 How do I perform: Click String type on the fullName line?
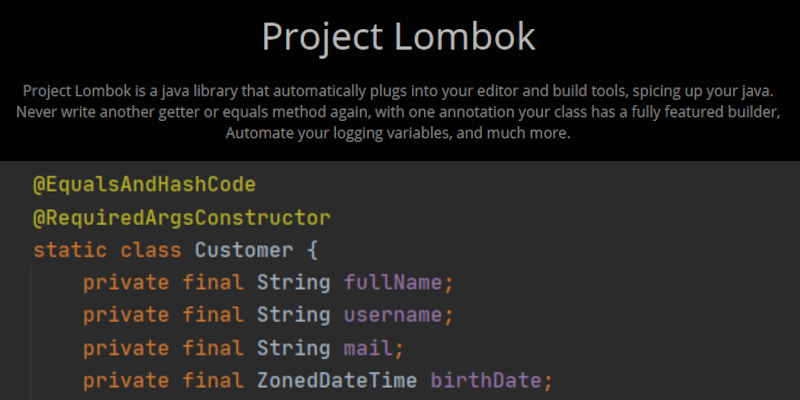pyautogui.click(x=293, y=282)
